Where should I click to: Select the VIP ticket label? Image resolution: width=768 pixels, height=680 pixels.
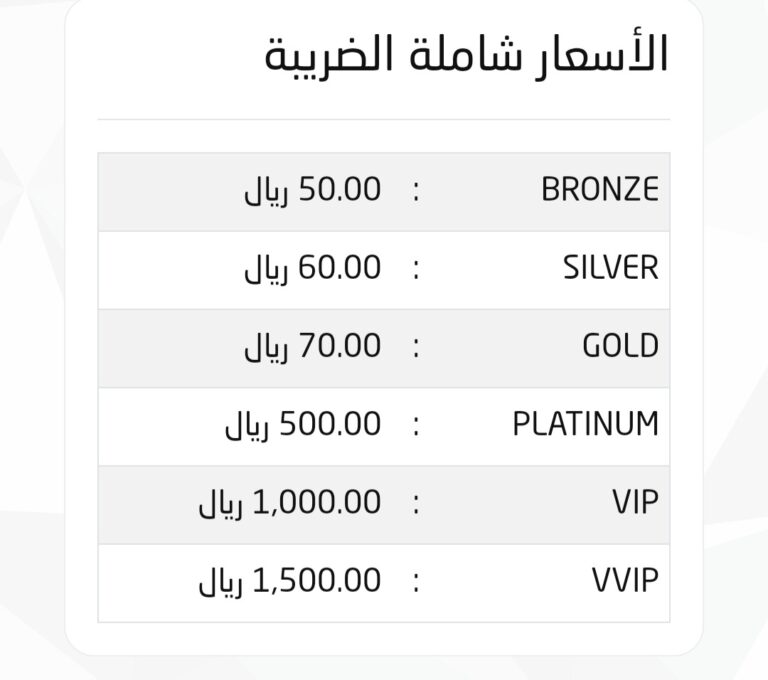(635, 503)
